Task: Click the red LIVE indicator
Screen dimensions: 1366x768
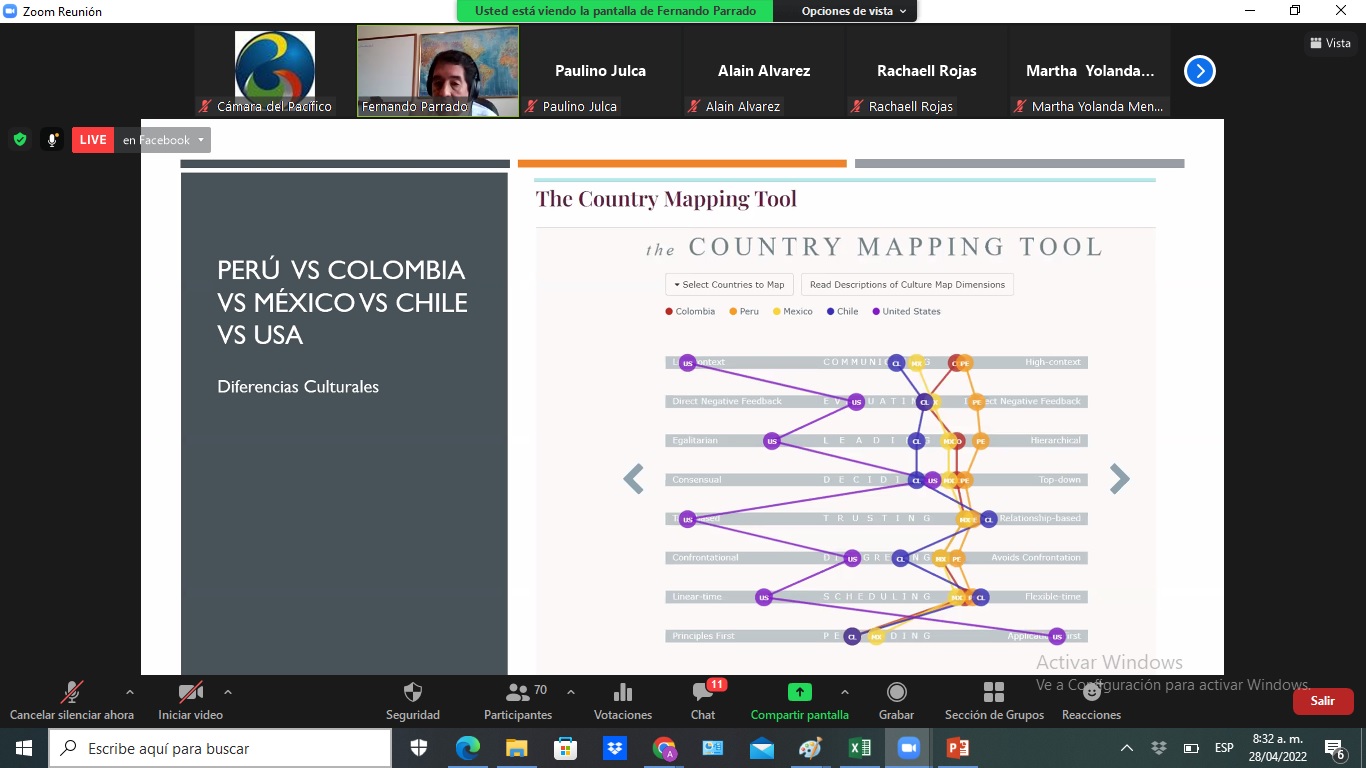Action: (x=93, y=140)
